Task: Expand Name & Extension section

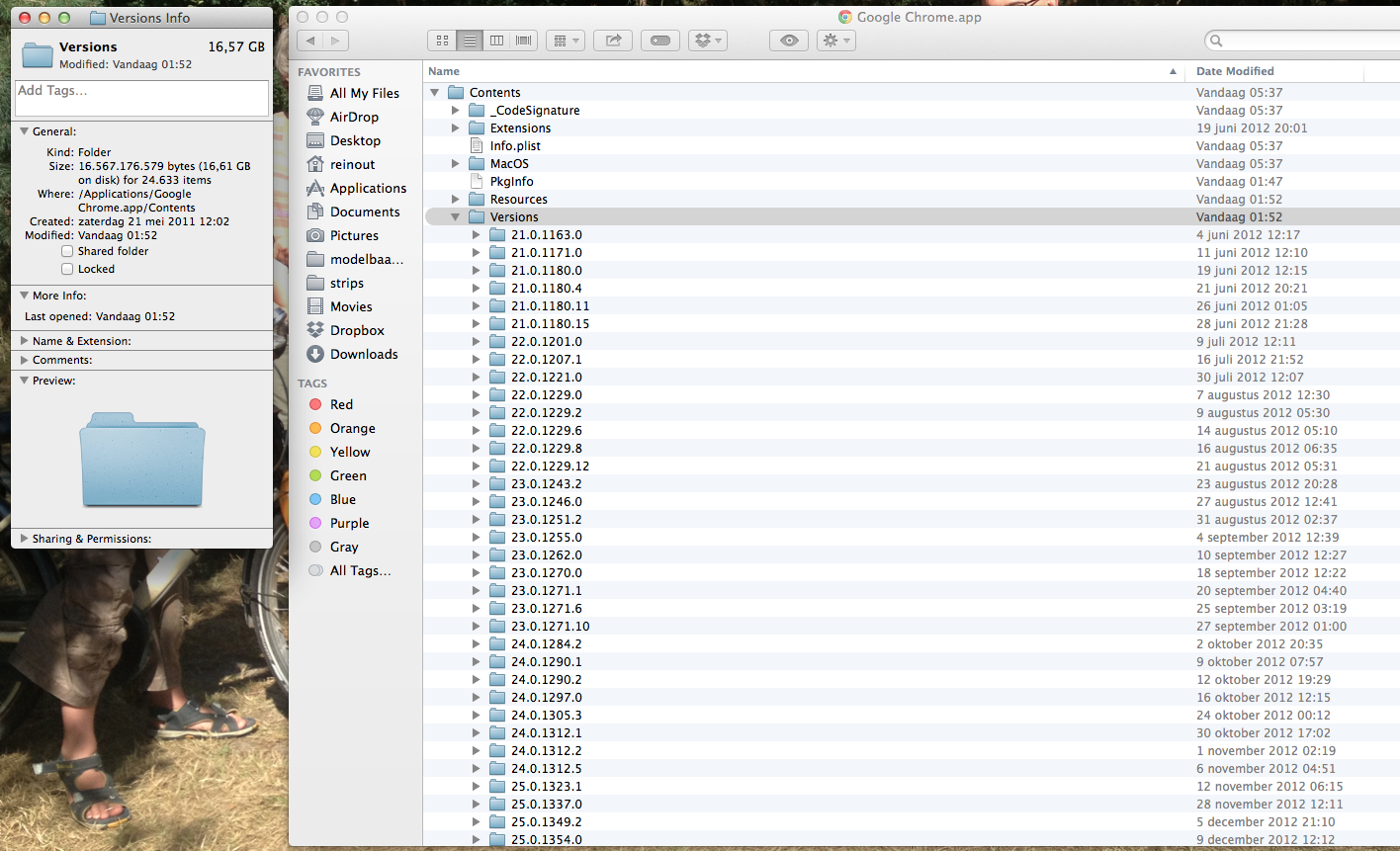Action: point(24,341)
